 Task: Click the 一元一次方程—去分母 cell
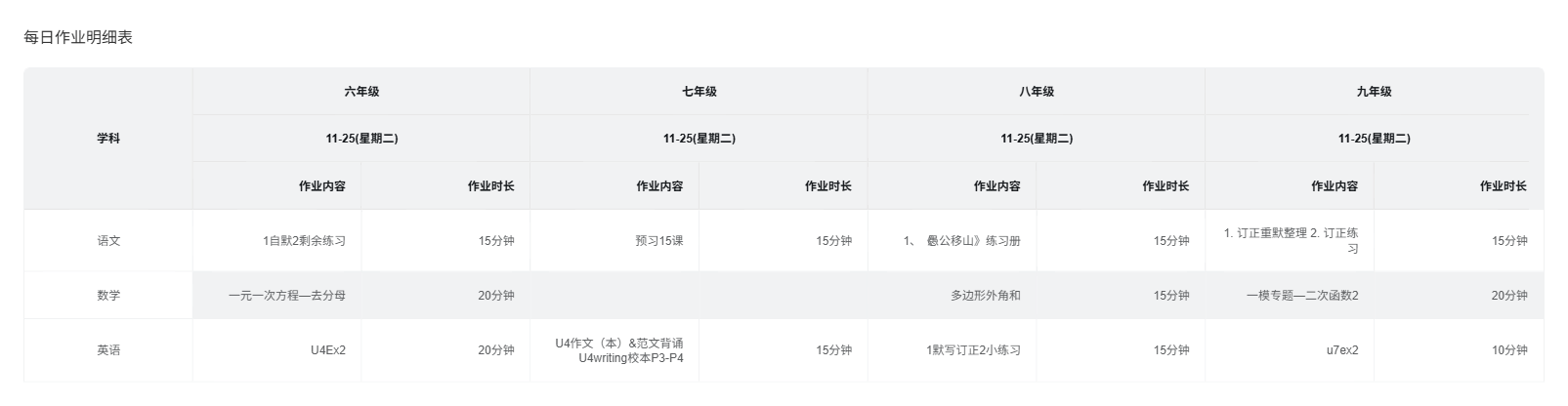tap(287, 296)
